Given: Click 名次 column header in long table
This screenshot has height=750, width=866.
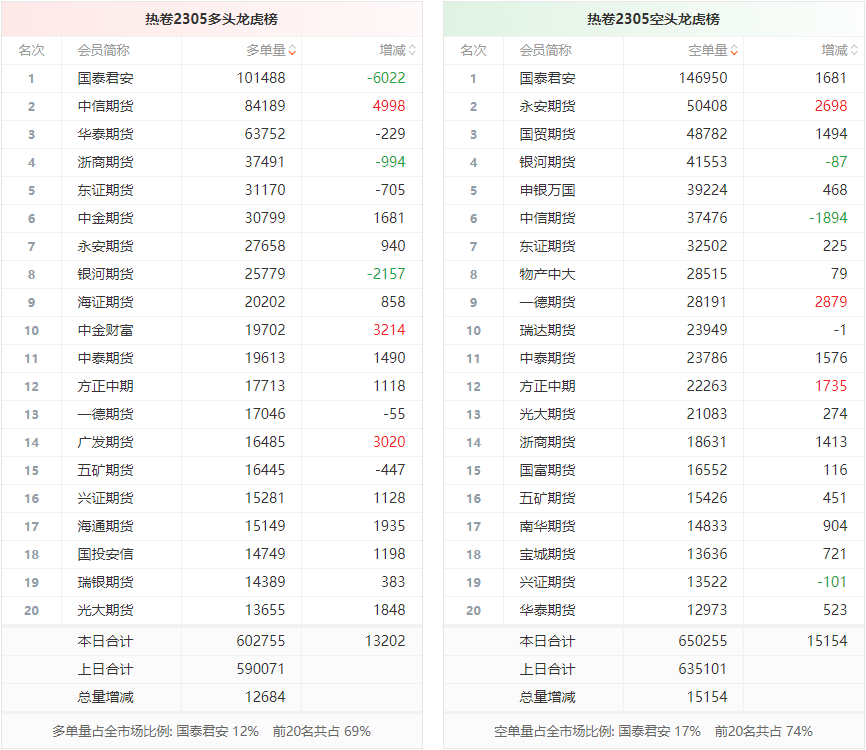Looking at the screenshot, I should 31,50.
